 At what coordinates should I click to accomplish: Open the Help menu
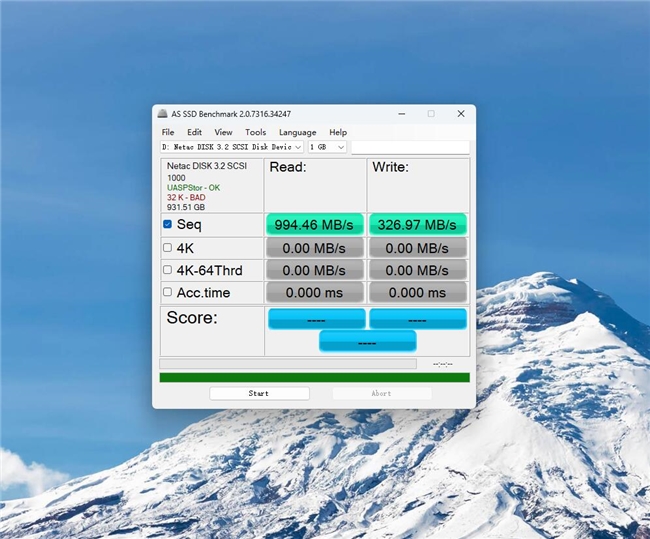click(x=338, y=132)
